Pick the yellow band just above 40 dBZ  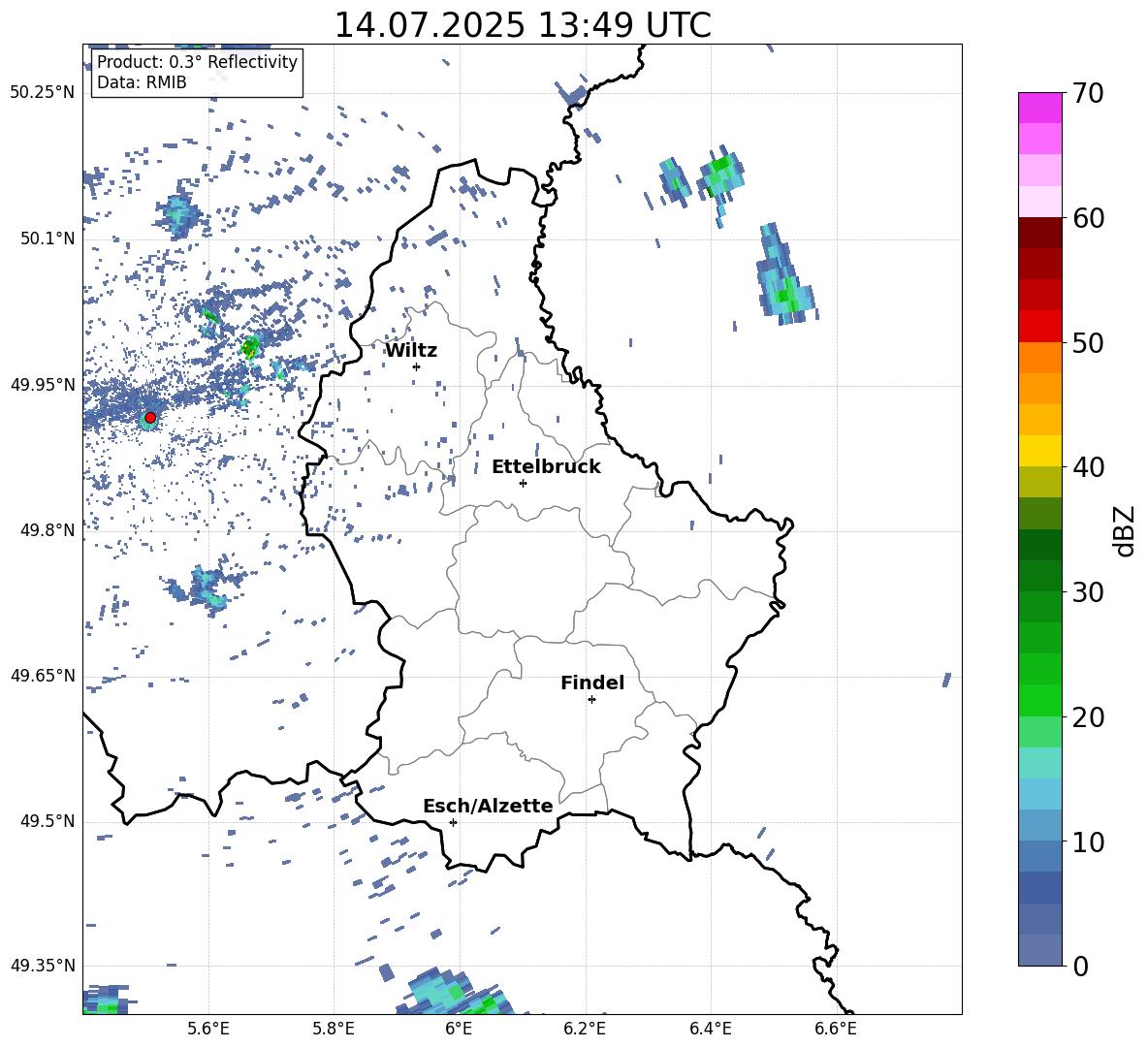pos(1040,451)
